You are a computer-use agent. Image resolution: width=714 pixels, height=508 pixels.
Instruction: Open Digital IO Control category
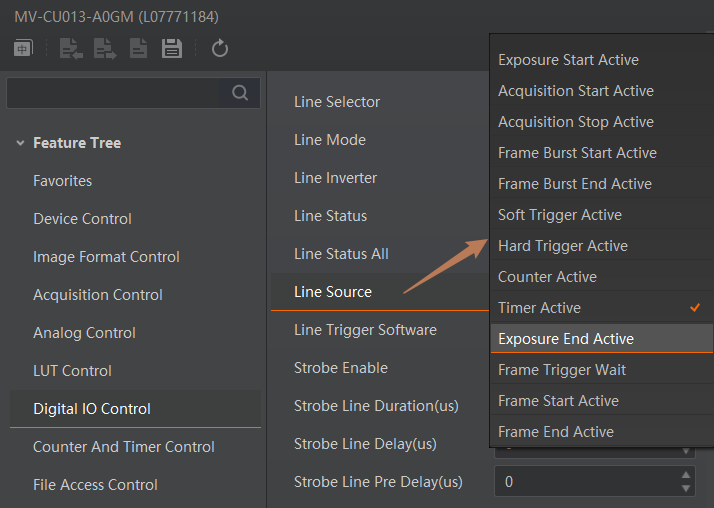click(92, 409)
